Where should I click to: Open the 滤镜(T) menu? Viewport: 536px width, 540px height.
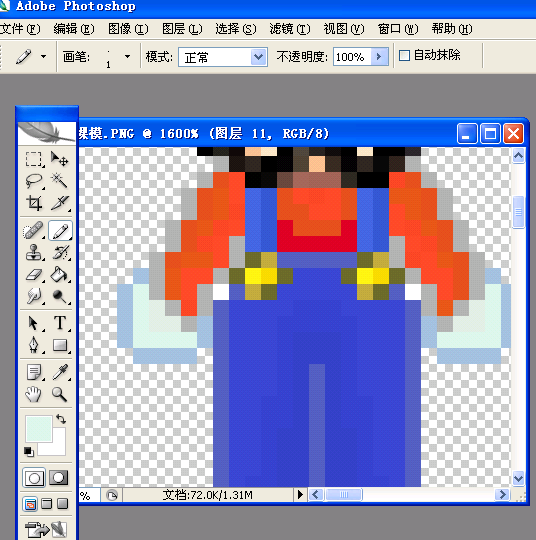coord(290,29)
